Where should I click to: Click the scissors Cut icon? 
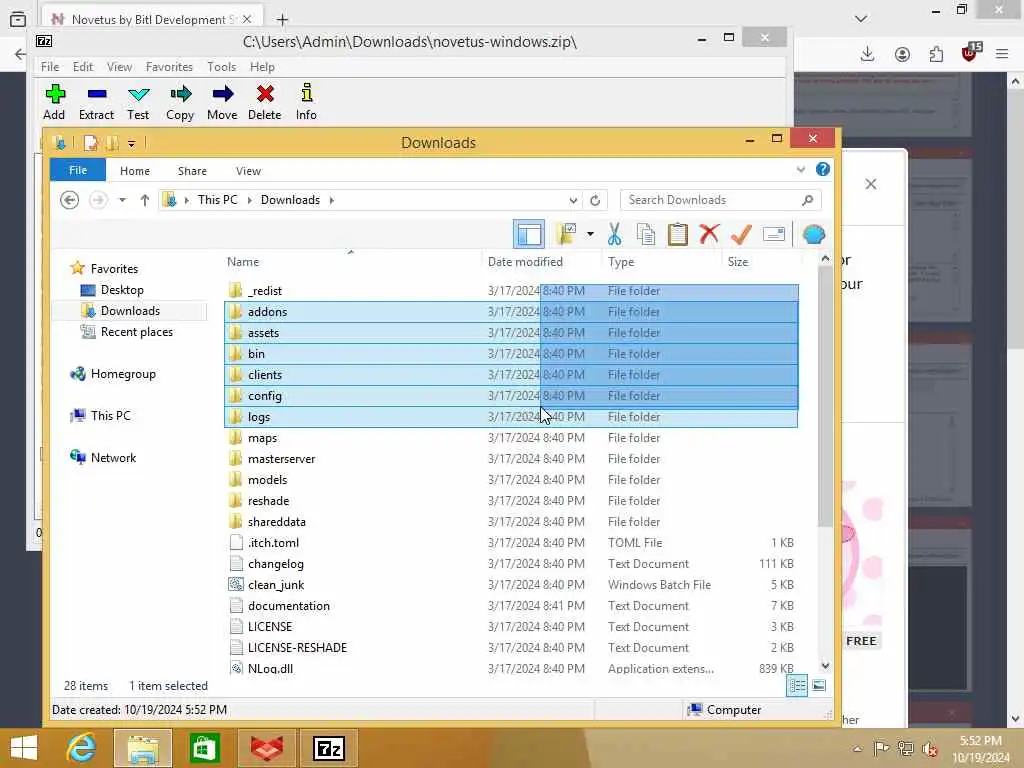[614, 234]
